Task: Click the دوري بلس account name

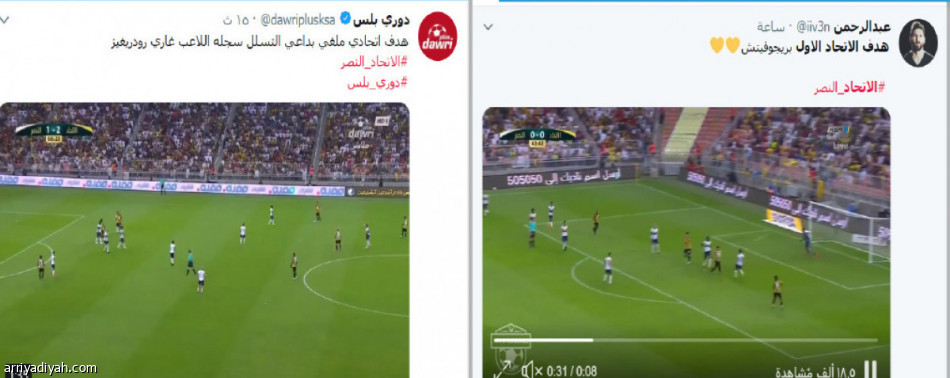Action: 381,20
